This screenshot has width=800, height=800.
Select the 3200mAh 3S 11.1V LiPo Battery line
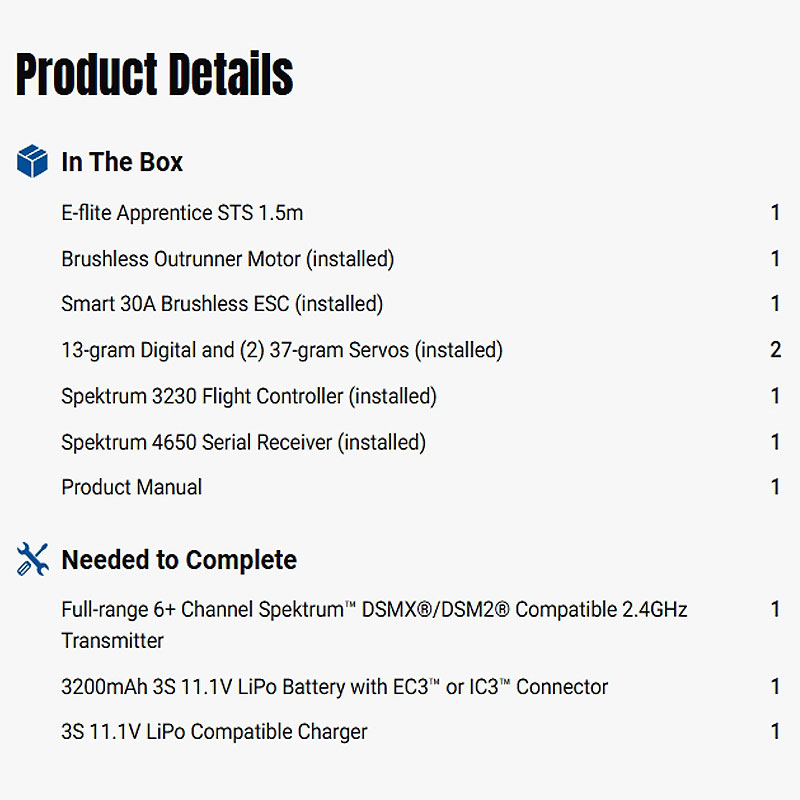coord(334,687)
